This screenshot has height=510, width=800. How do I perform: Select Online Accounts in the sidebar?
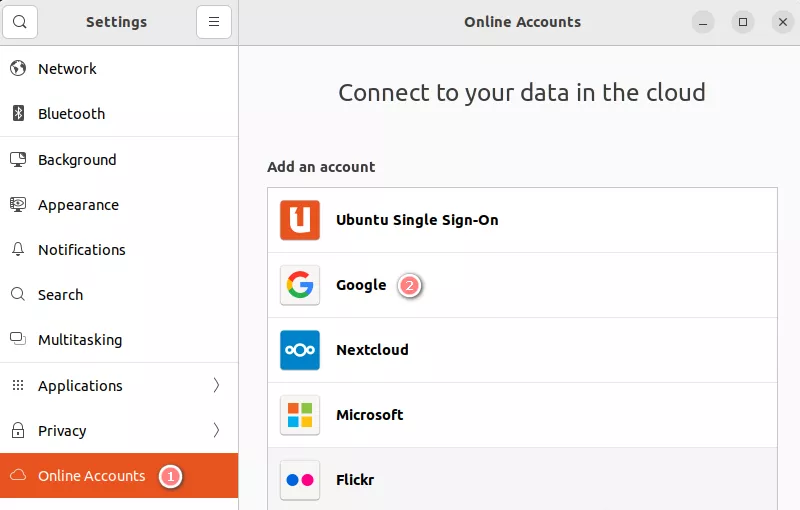(119, 475)
